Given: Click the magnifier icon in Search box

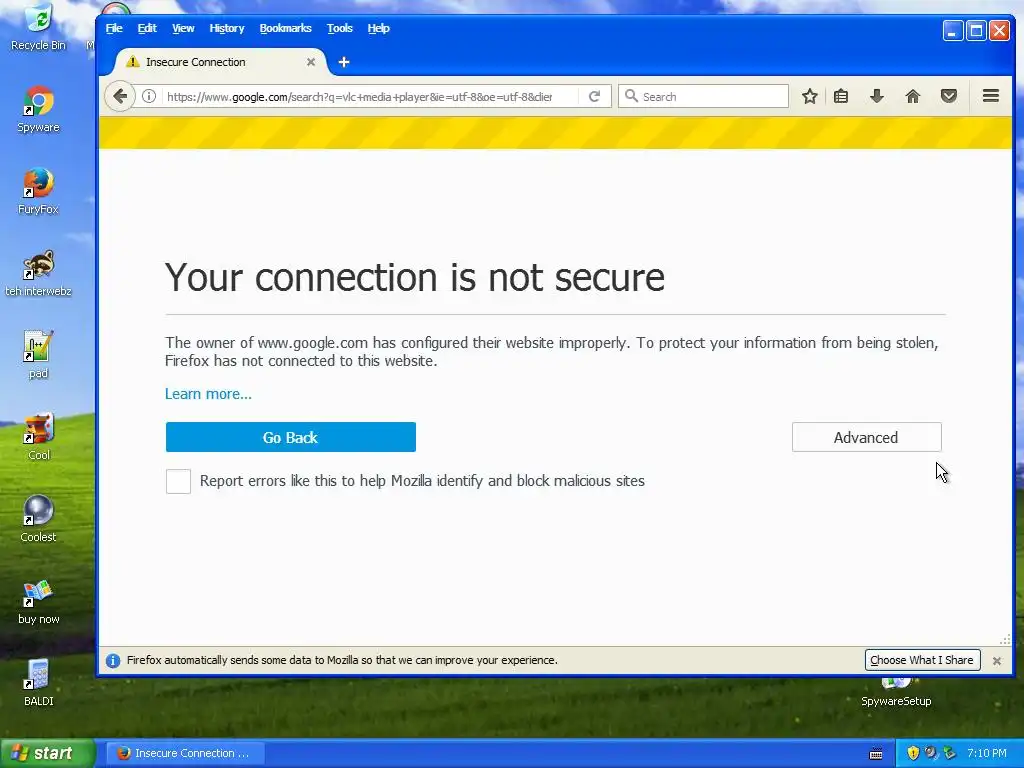Looking at the screenshot, I should pos(631,96).
